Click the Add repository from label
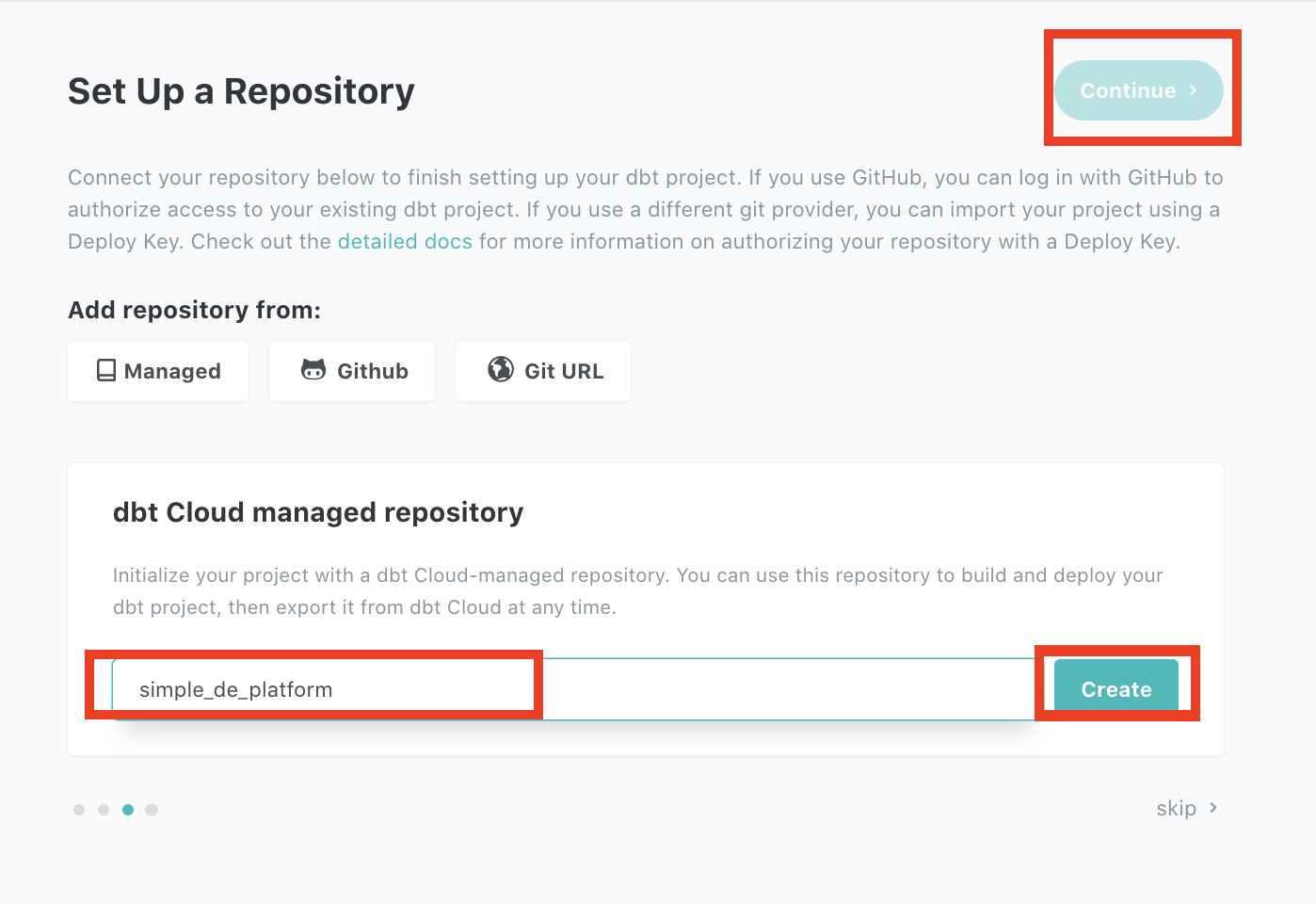This screenshot has width=1316, height=904. [x=194, y=310]
